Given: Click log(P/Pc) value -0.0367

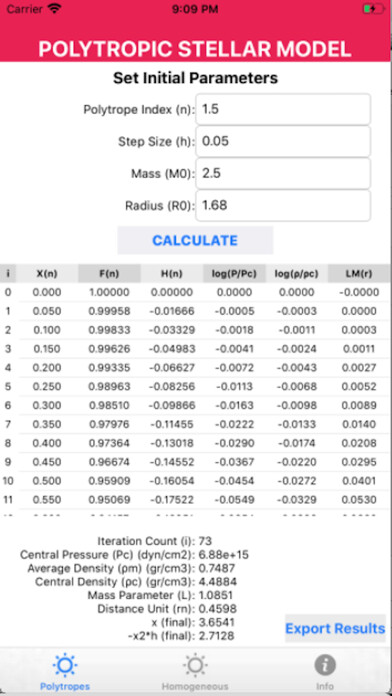Looking at the screenshot, I should click(x=234, y=463).
